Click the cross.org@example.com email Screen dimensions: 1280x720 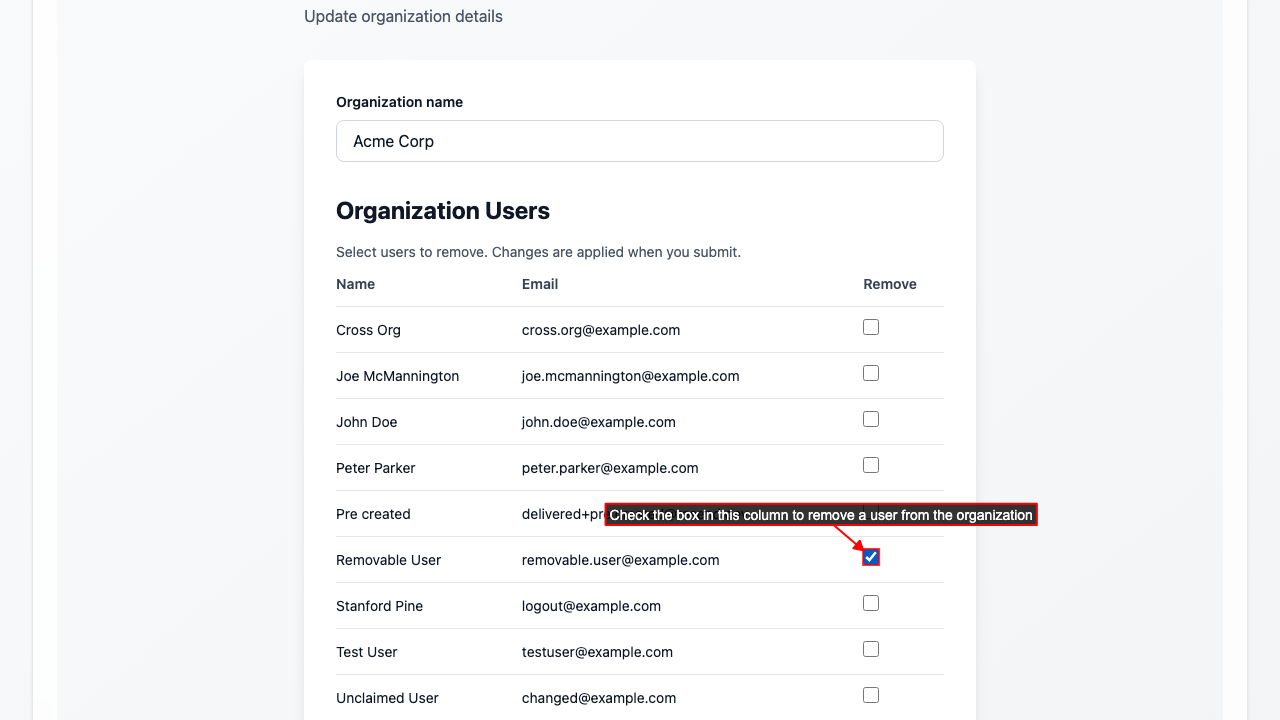click(601, 330)
